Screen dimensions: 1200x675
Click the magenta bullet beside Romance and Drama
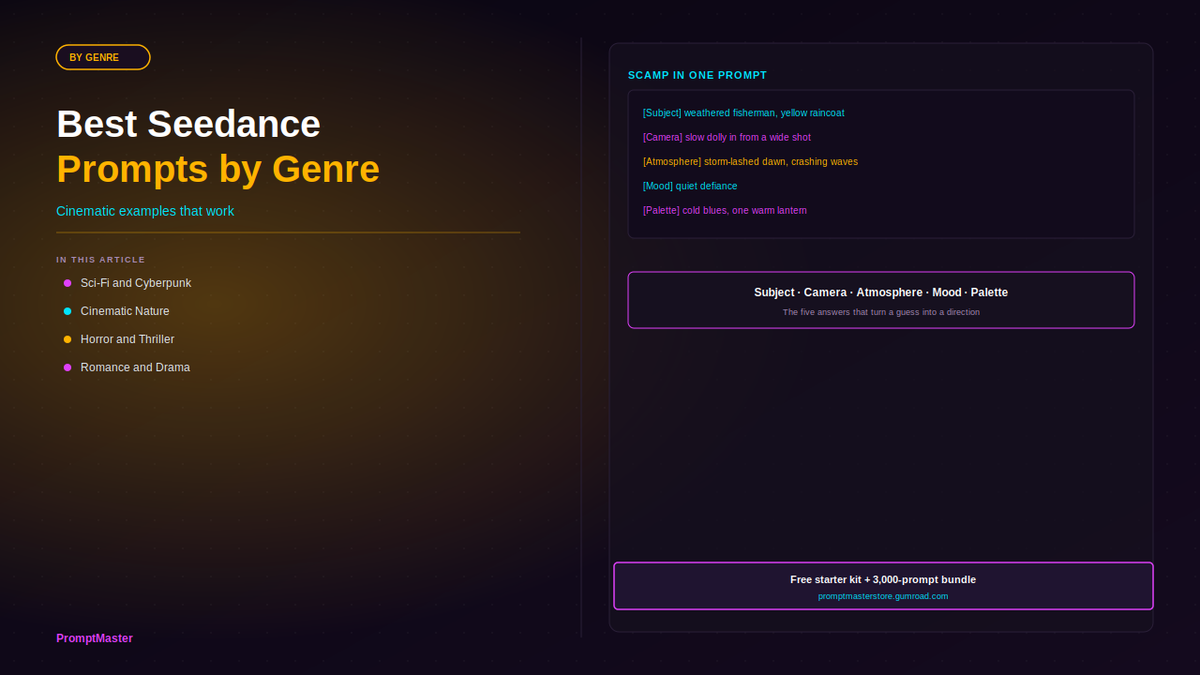[68, 367]
